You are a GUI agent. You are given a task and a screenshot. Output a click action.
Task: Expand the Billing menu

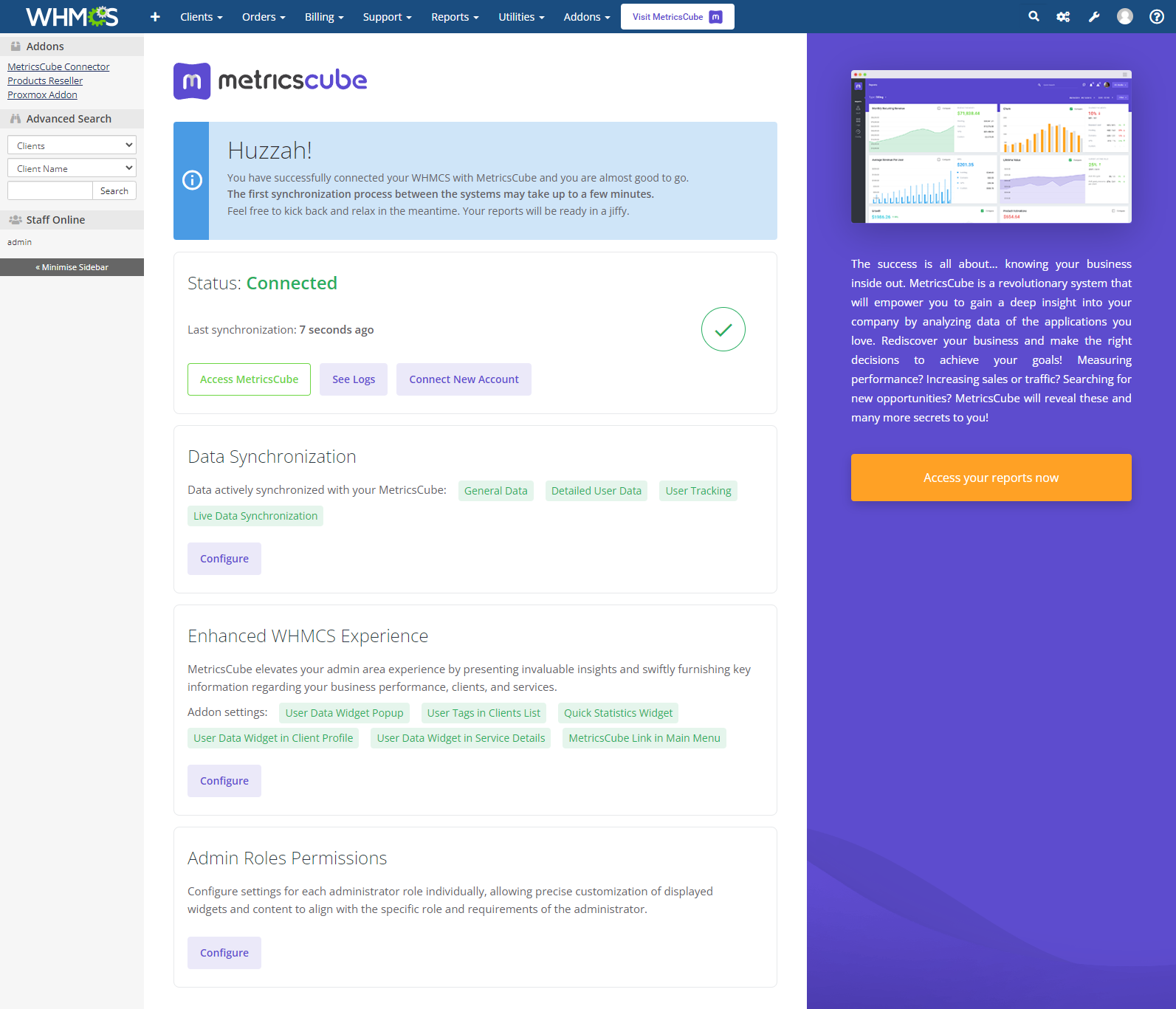(x=324, y=16)
